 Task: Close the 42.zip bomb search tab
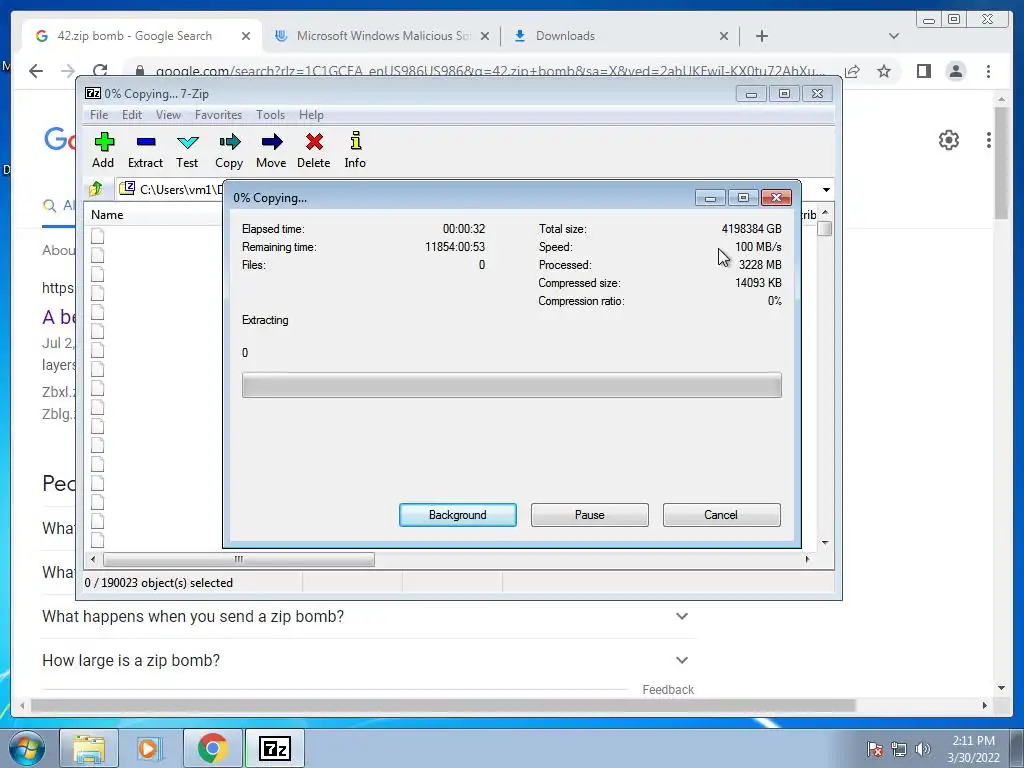tap(246, 37)
